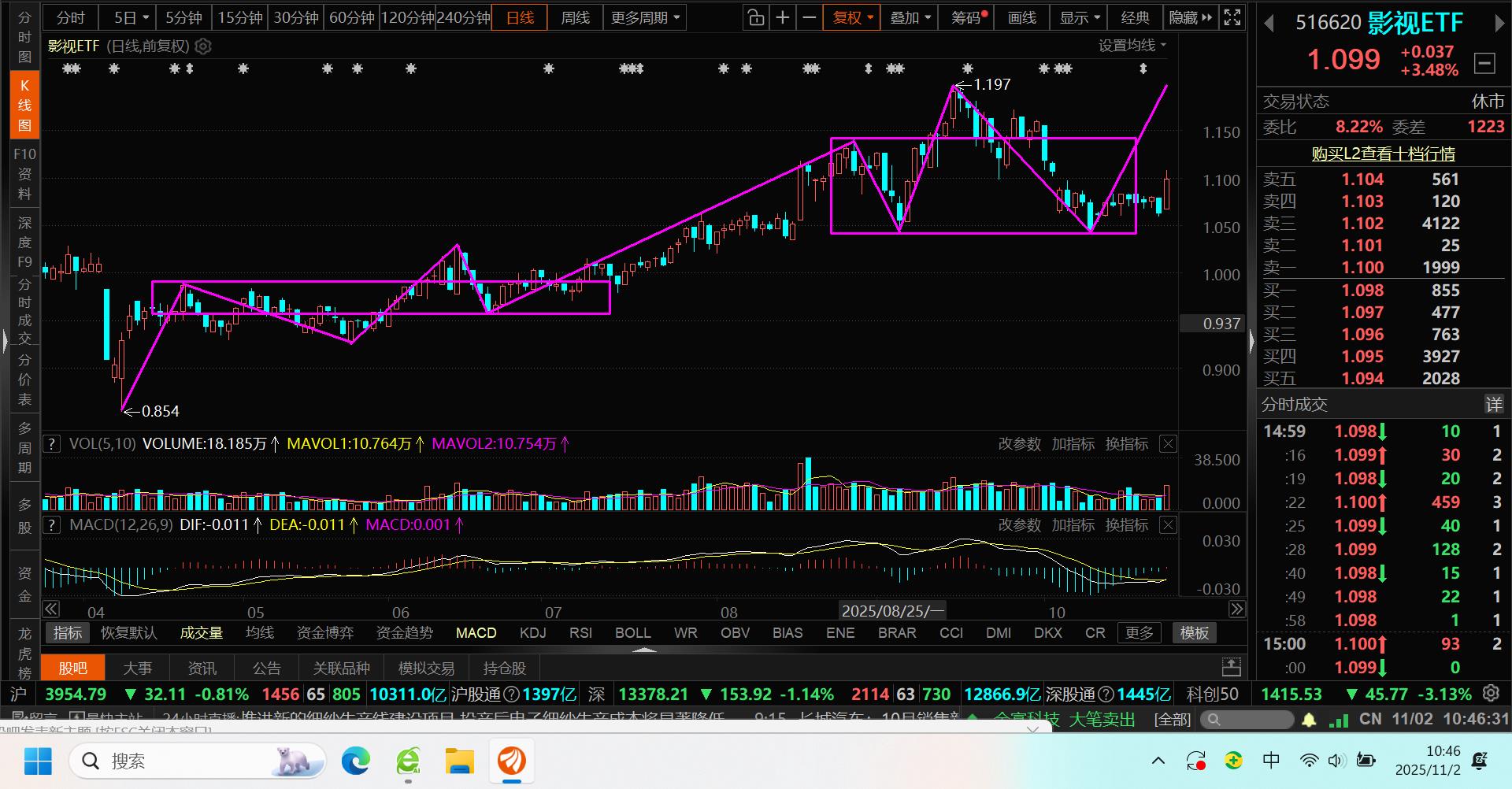Image resolution: width=1512 pixels, height=789 pixels.
Task: Switch to the 周线 weekly chart tab
Action: (575, 17)
